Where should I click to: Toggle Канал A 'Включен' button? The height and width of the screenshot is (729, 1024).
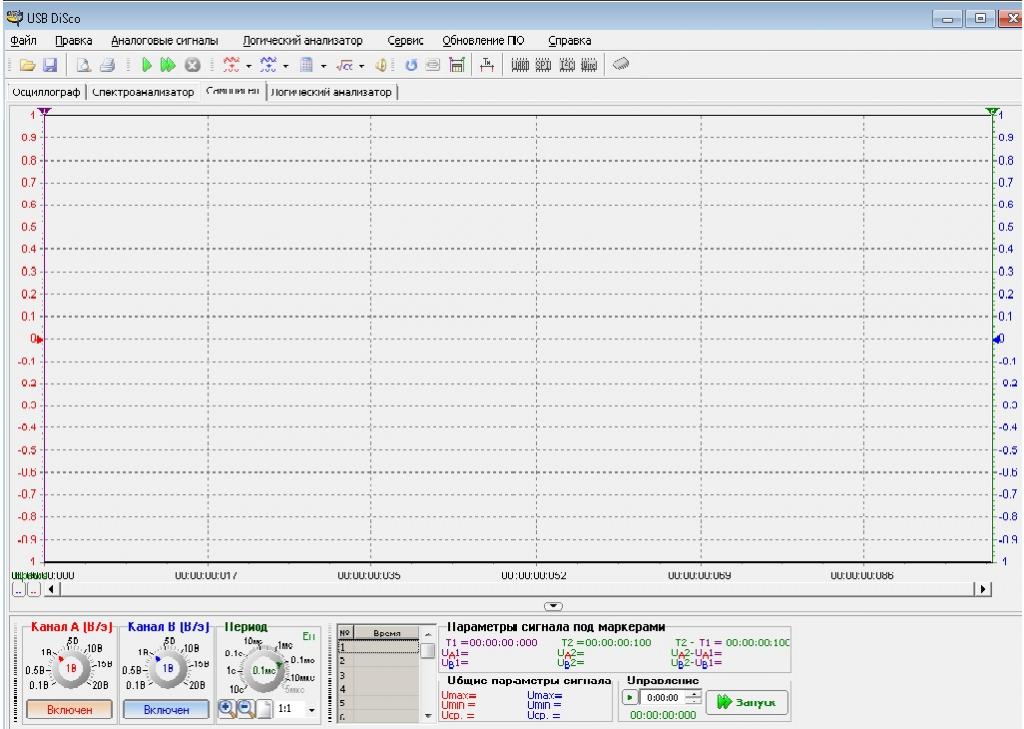(x=64, y=709)
